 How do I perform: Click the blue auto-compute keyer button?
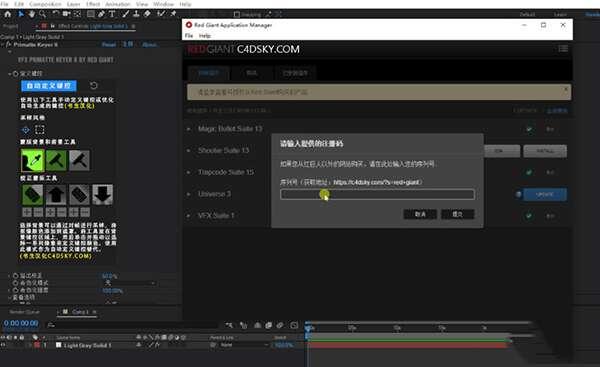[x=49, y=85]
